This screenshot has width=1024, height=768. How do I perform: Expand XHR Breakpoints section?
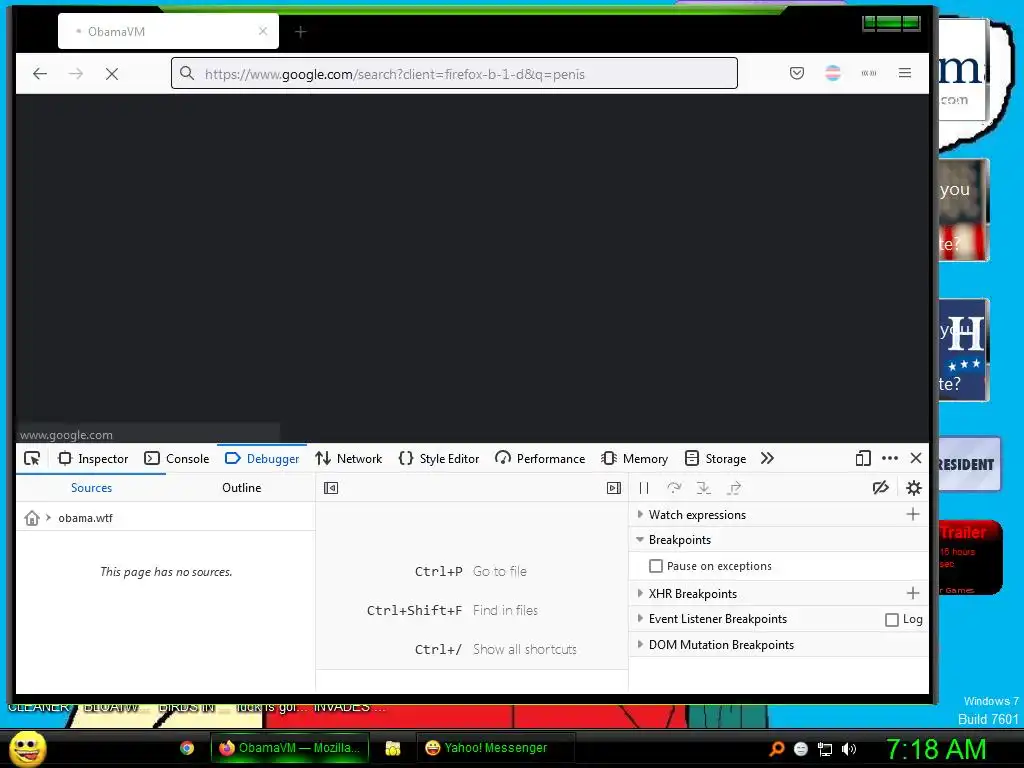[x=640, y=593]
